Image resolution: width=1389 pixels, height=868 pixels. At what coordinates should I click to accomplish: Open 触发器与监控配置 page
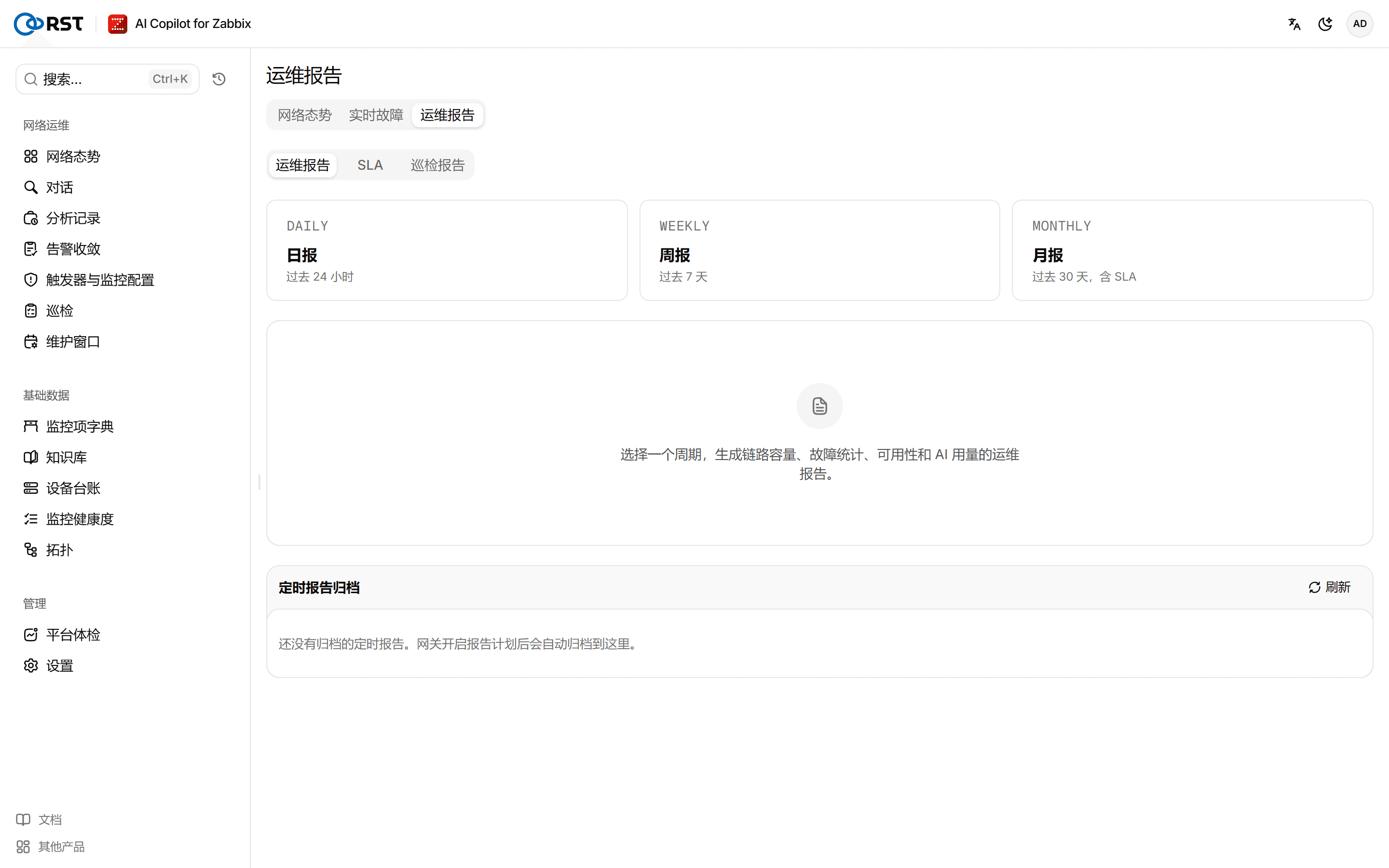click(x=100, y=280)
